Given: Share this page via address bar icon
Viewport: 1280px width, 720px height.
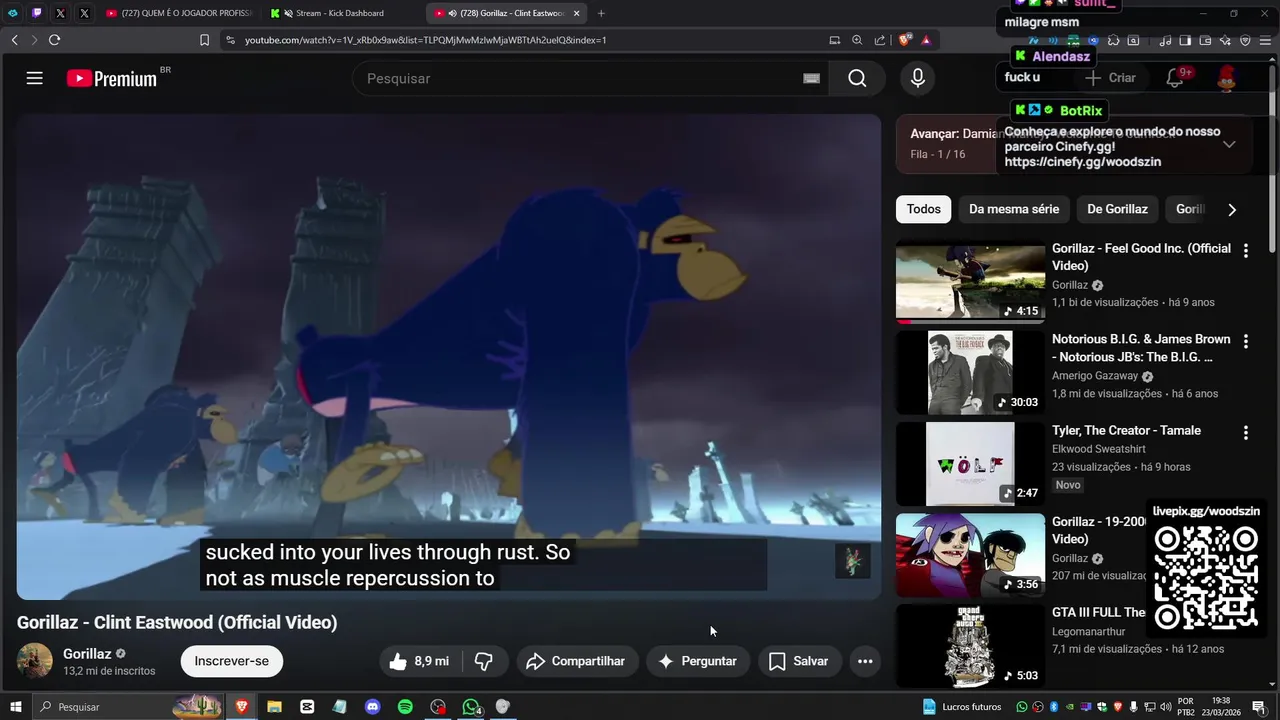Looking at the screenshot, I should 880,40.
